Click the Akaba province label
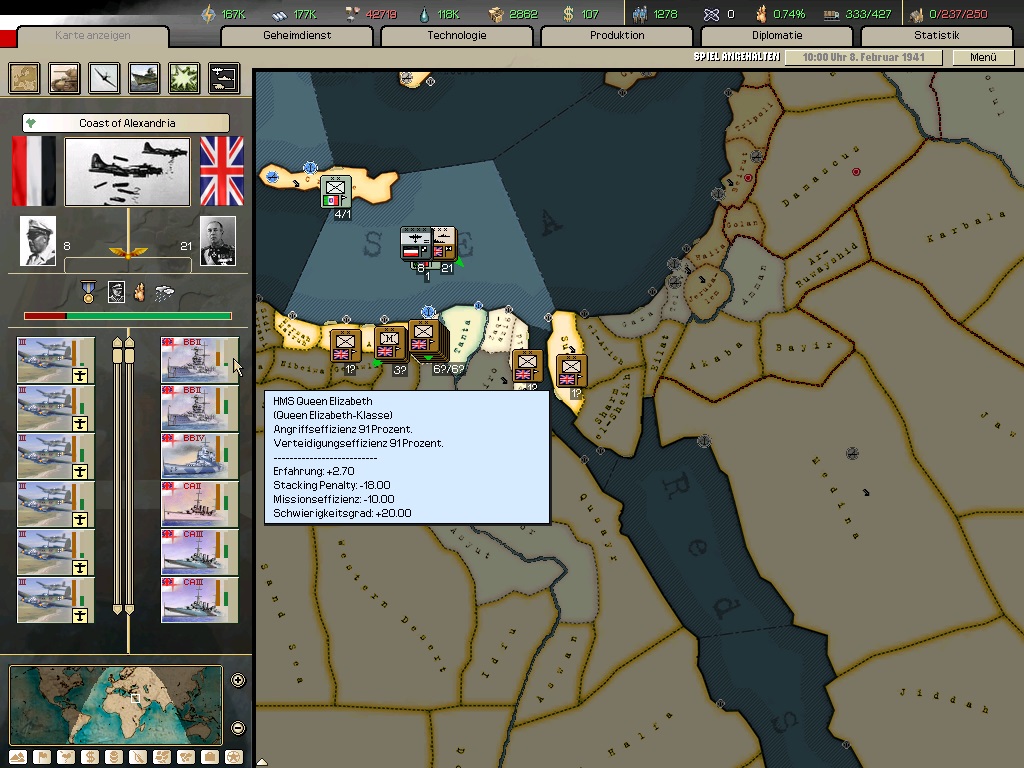This screenshot has width=1024, height=768. (717, 355)
